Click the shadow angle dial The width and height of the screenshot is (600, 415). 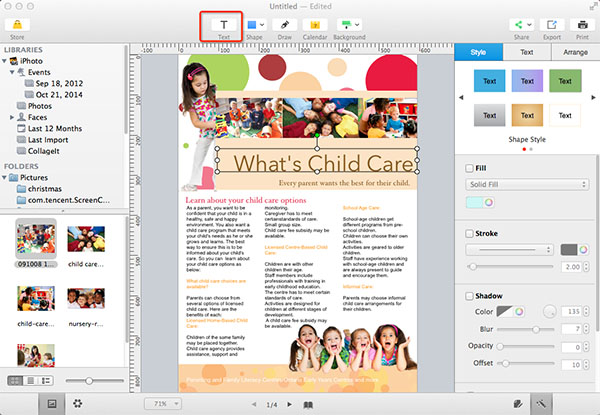549,312
